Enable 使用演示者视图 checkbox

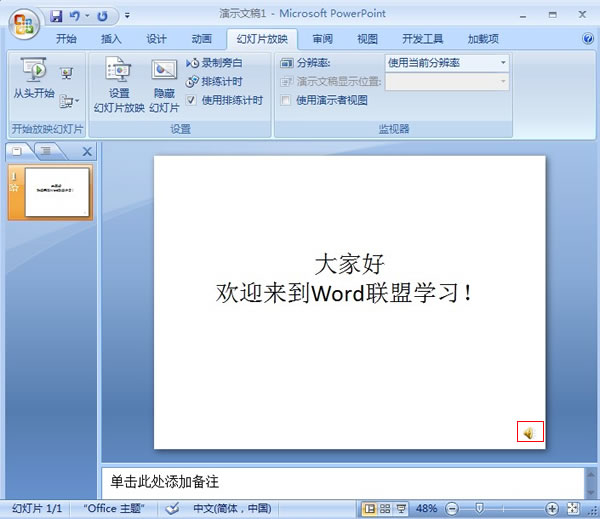[285, 101]
